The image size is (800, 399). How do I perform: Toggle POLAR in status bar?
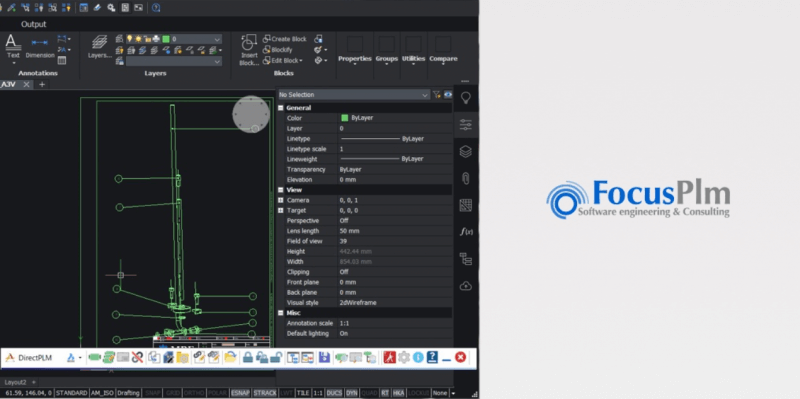point(216,393)
